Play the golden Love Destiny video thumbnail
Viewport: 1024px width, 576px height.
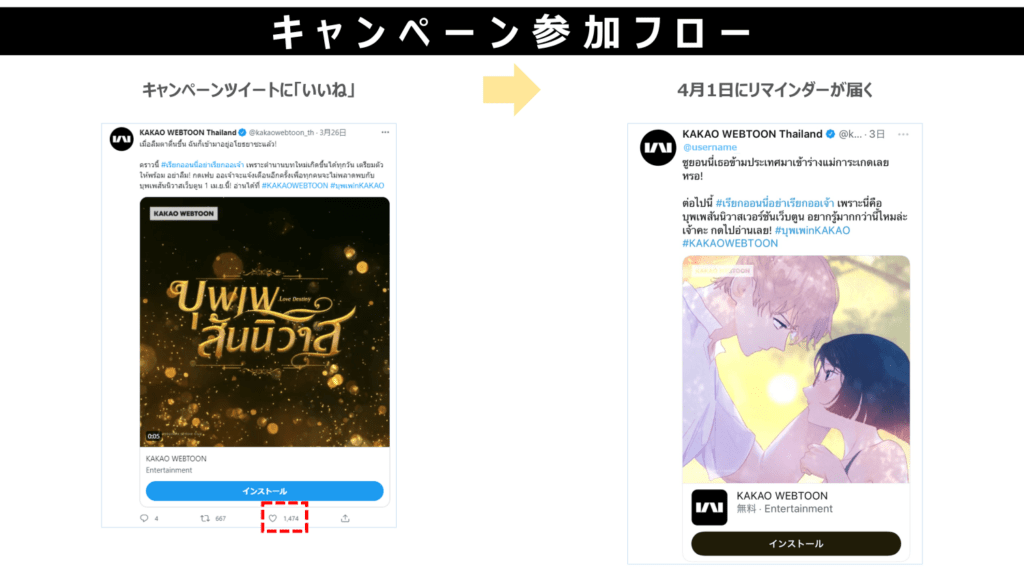264,322
